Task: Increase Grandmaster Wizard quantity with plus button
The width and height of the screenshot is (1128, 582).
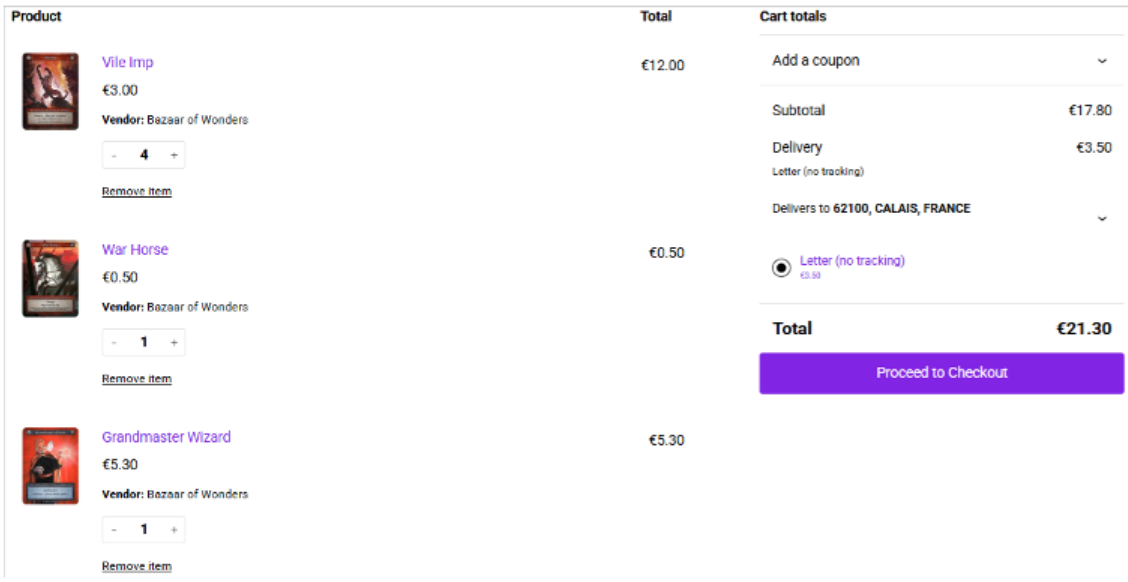Action: tap(174, 529)
